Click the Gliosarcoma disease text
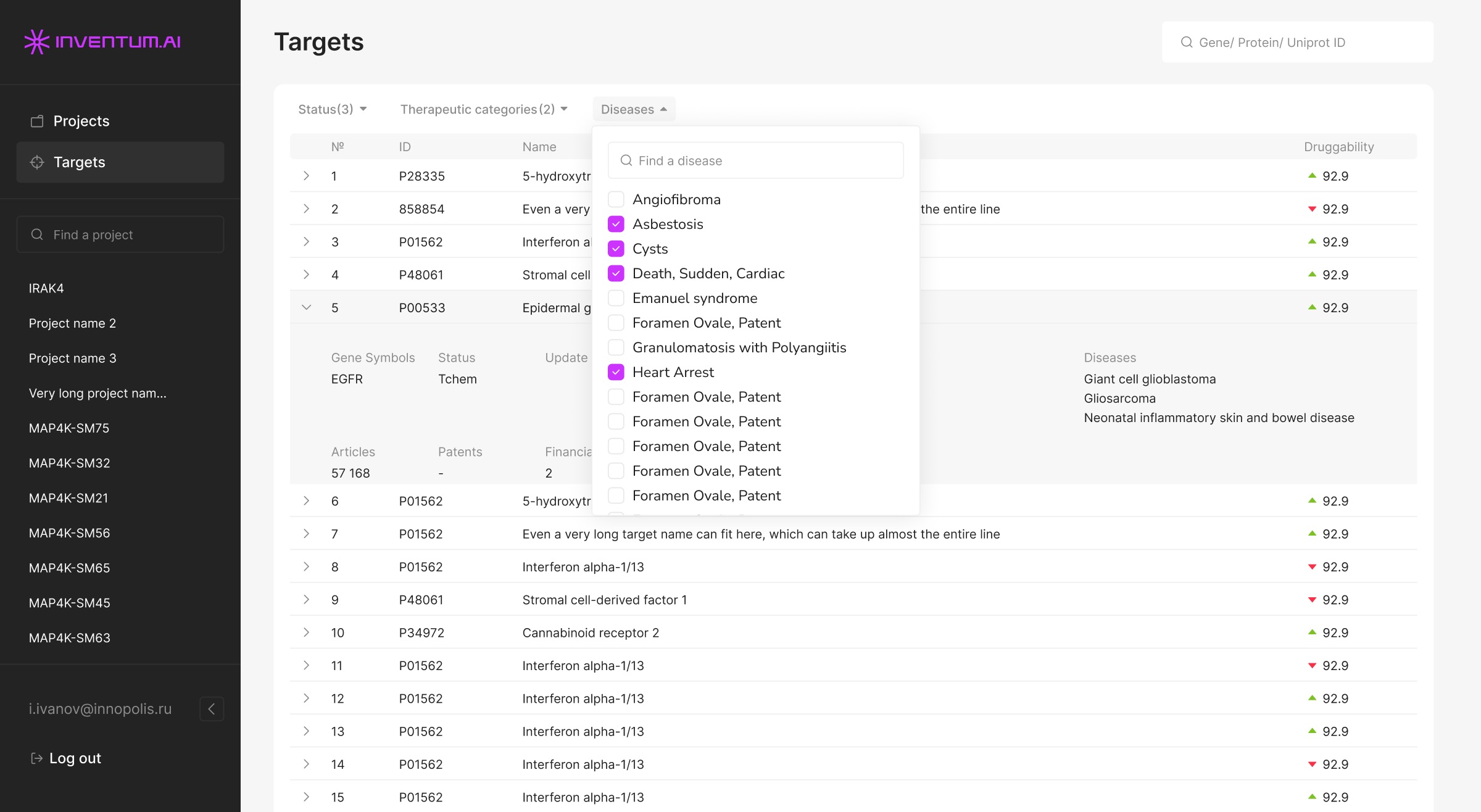Image resolution: width=1481 pixels, height=812 pixels. tap(1120, 399)
